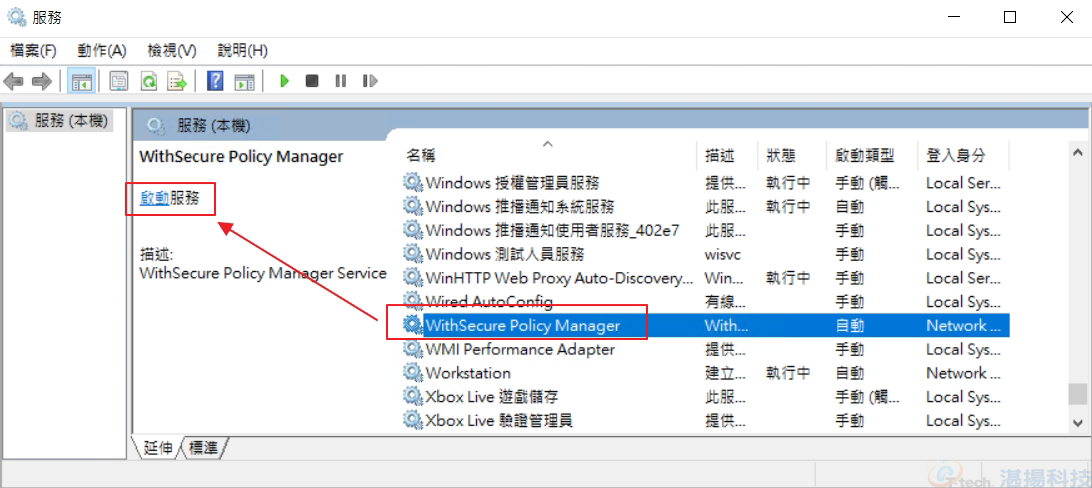This screenshot has height=488, width=1092.
Task: Maximize the 服務 window
Action: tap(1009, 17)
